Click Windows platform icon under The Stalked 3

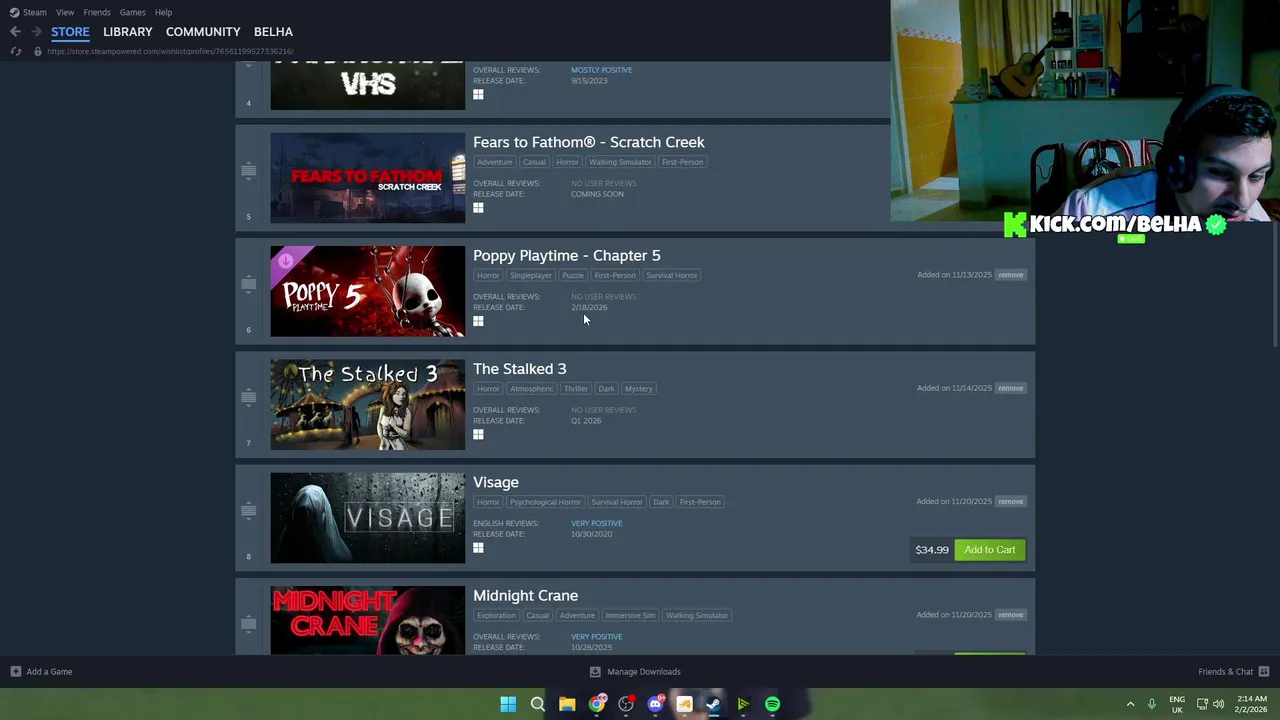tap(478, 434)
